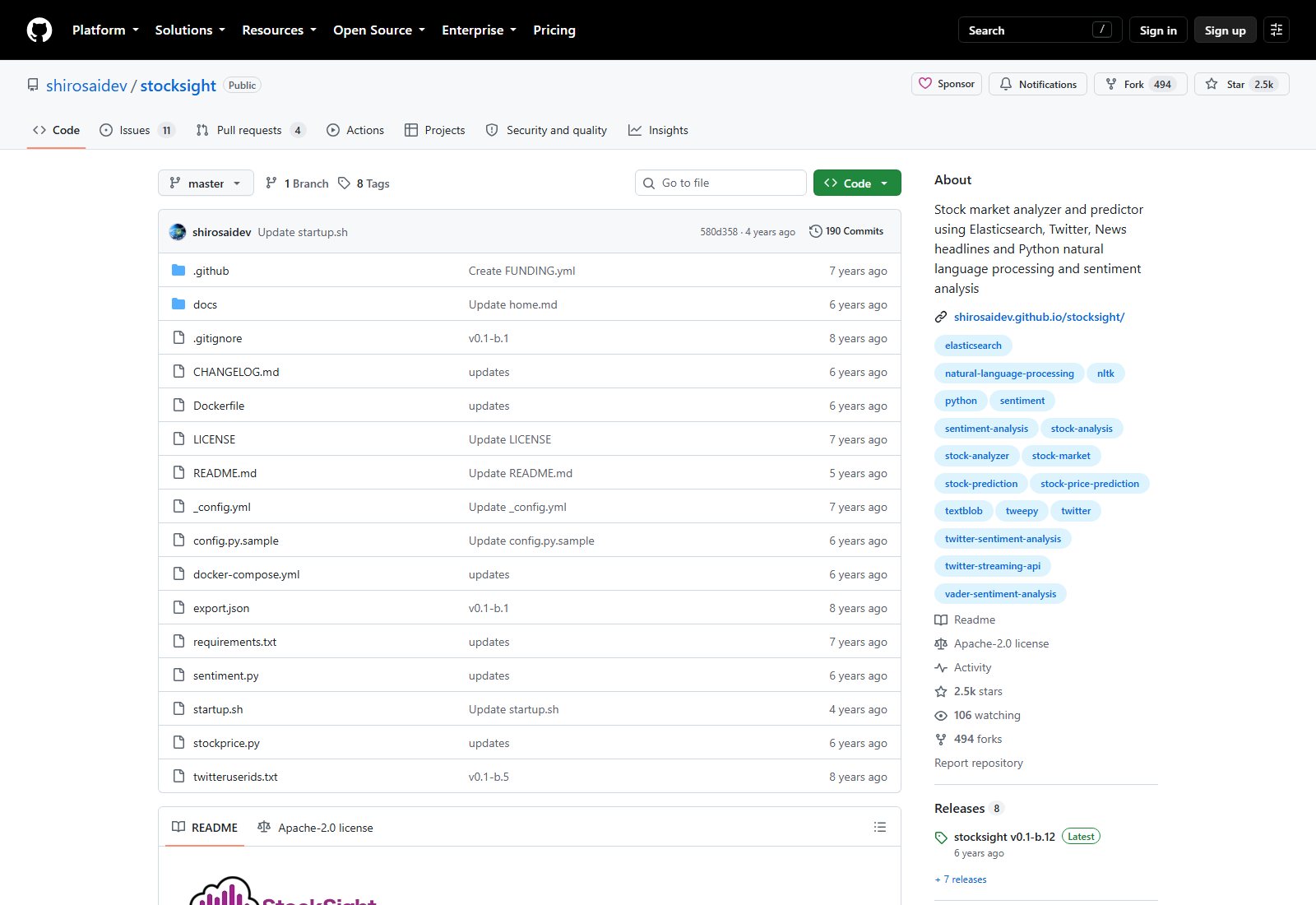Image resolution: width=1316 pixels, height=905 pixels.
Task: Select the elasticsearch topic tag
Action: [x=973, y=346]
